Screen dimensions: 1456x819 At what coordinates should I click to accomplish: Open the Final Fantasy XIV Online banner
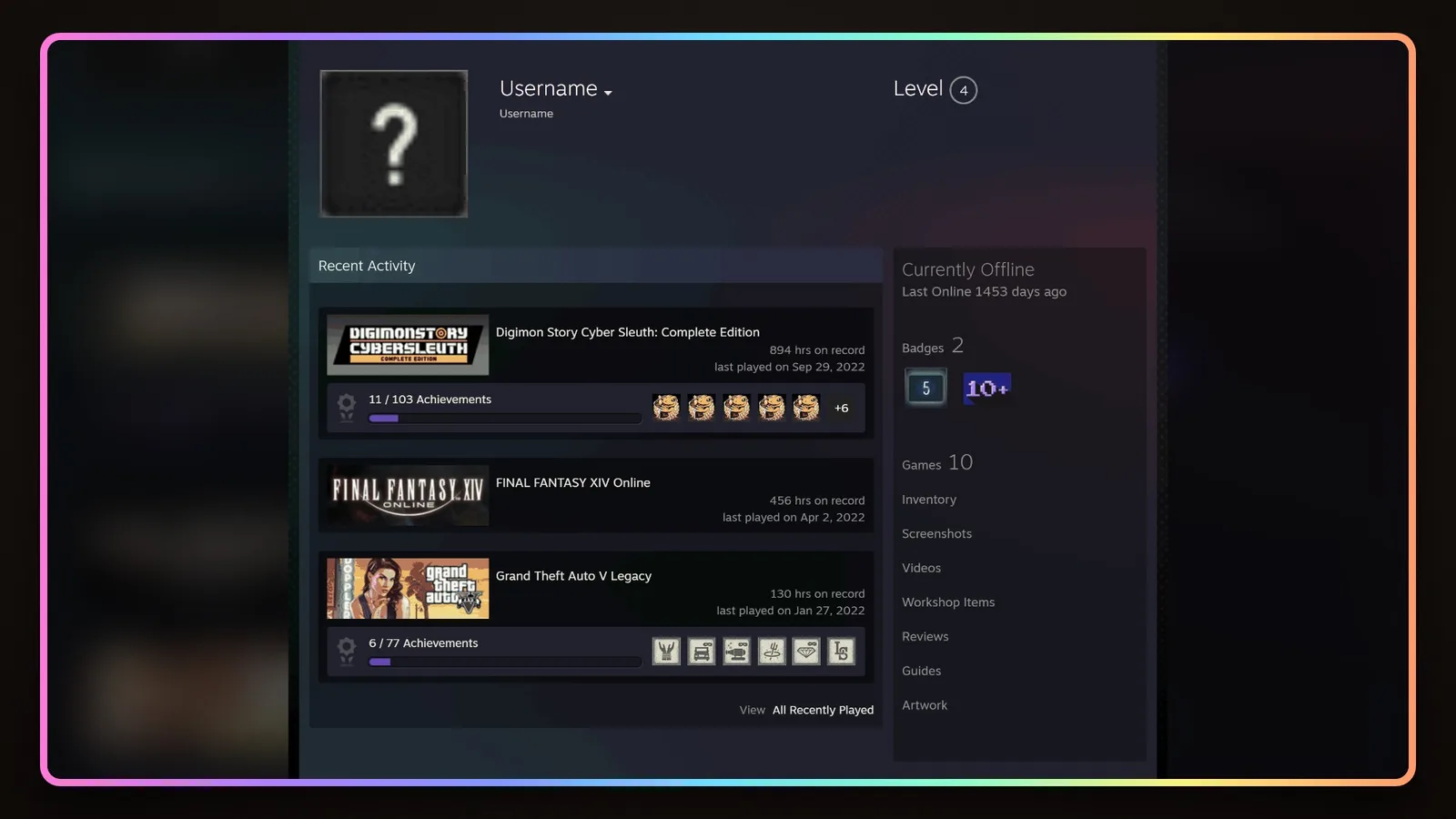tap(408, 495)
